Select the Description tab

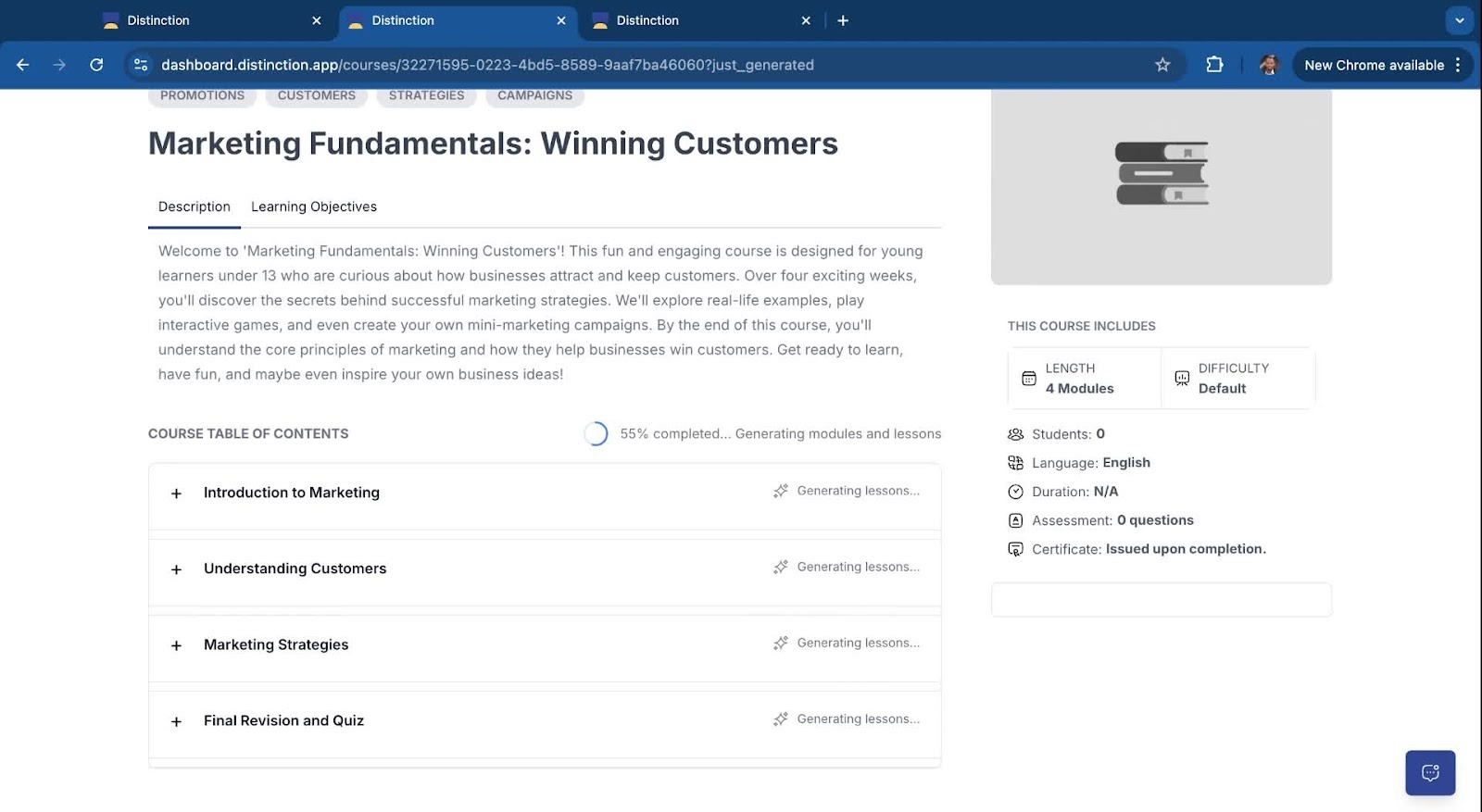tap(194, 206)
